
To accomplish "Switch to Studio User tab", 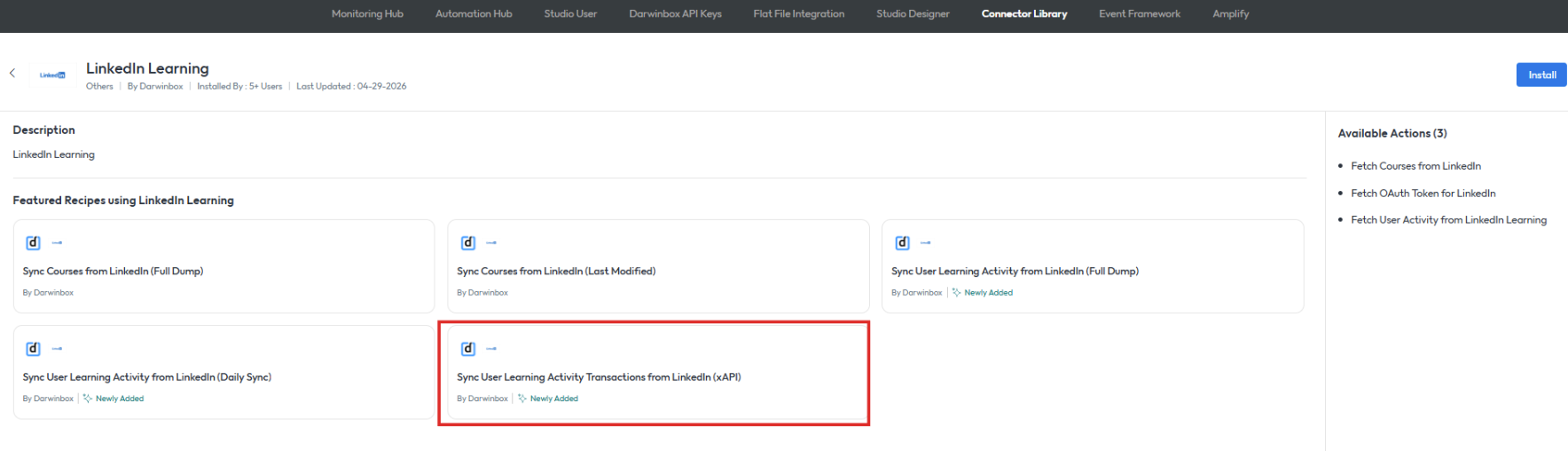I will 570,13.
